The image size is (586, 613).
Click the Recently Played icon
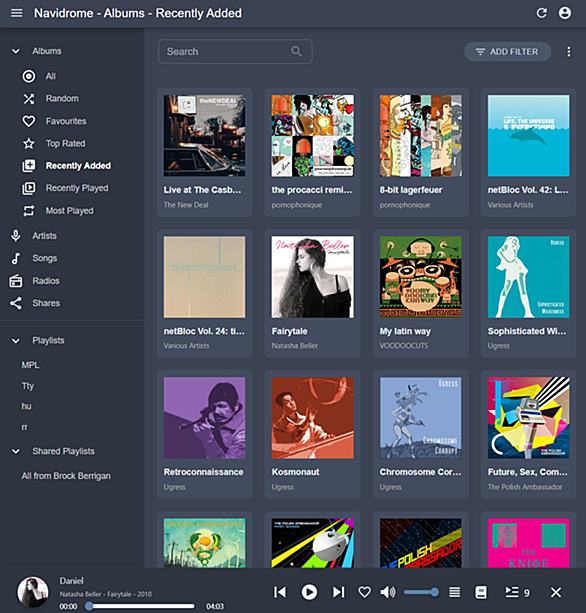pos(29,188)
